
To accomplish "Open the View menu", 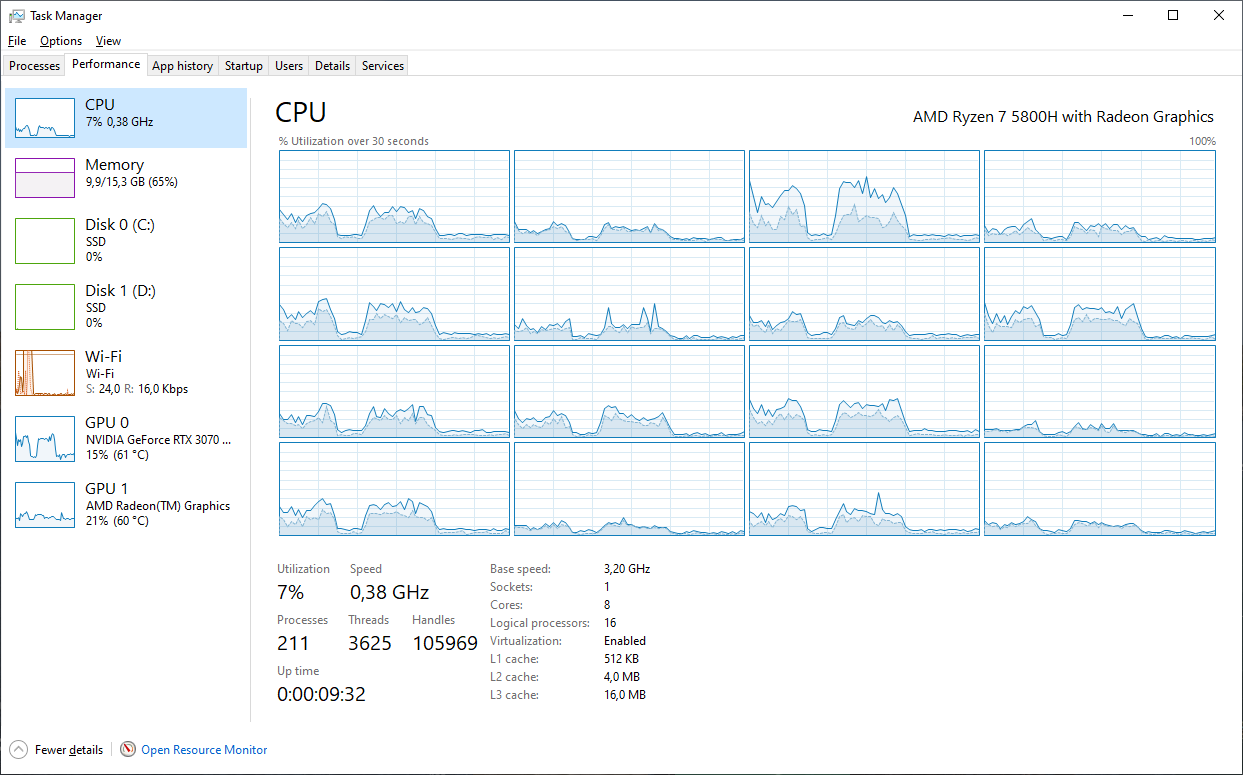I will click(108, 41).
